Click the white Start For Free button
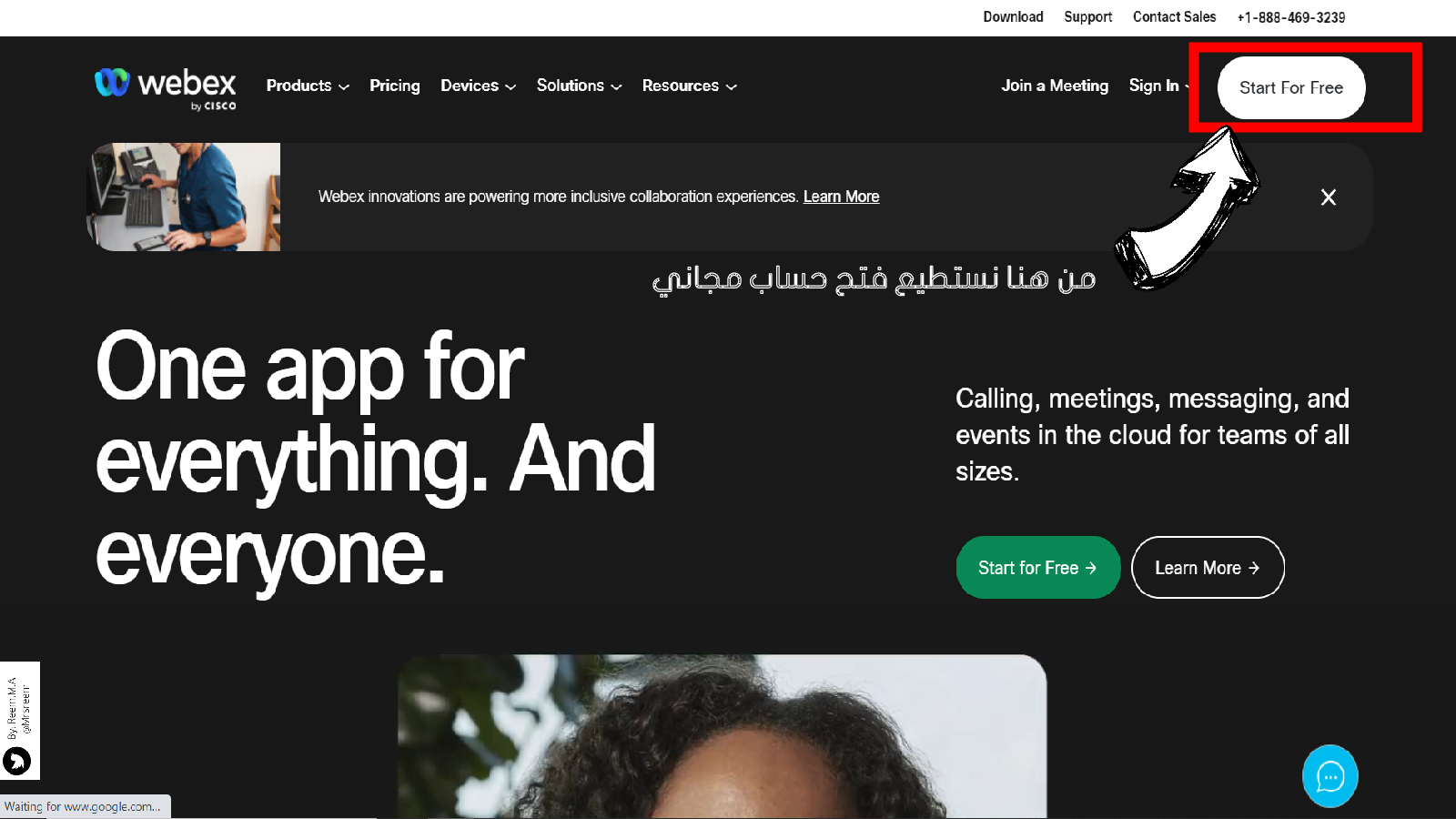The height and width of the screenshot is (819, 1456). [x=1291, y=87]
